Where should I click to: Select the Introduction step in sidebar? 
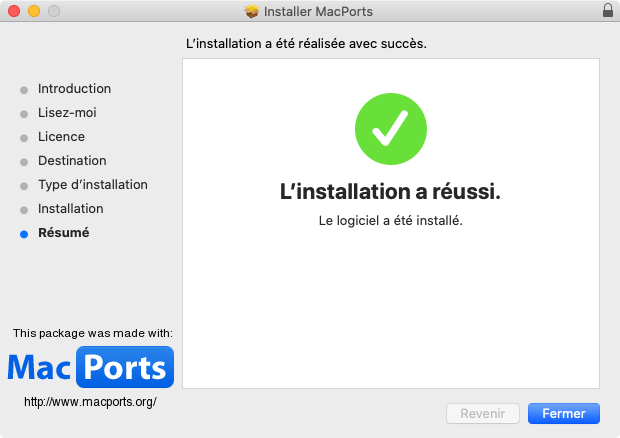tap(74, 89)
